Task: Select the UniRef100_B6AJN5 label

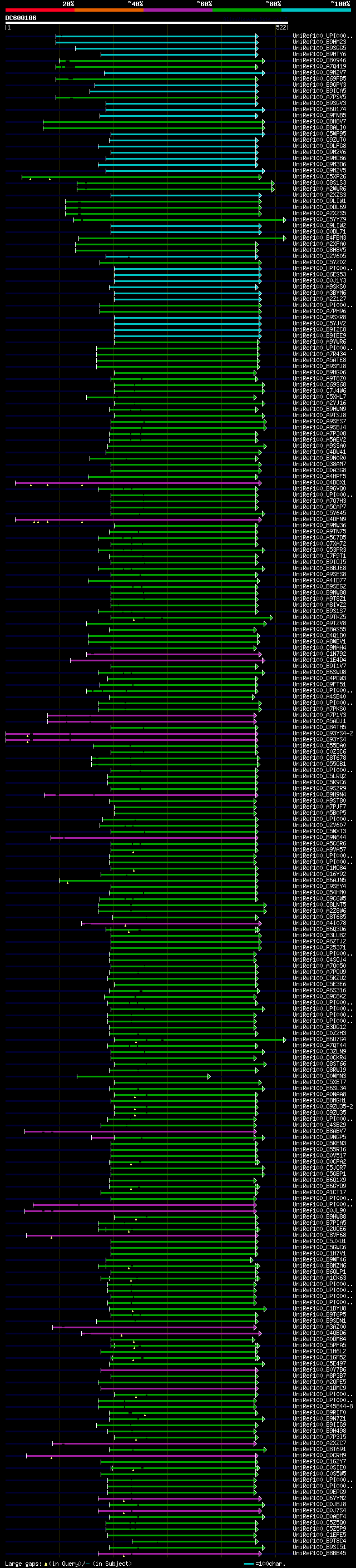Action: (319, 880)
